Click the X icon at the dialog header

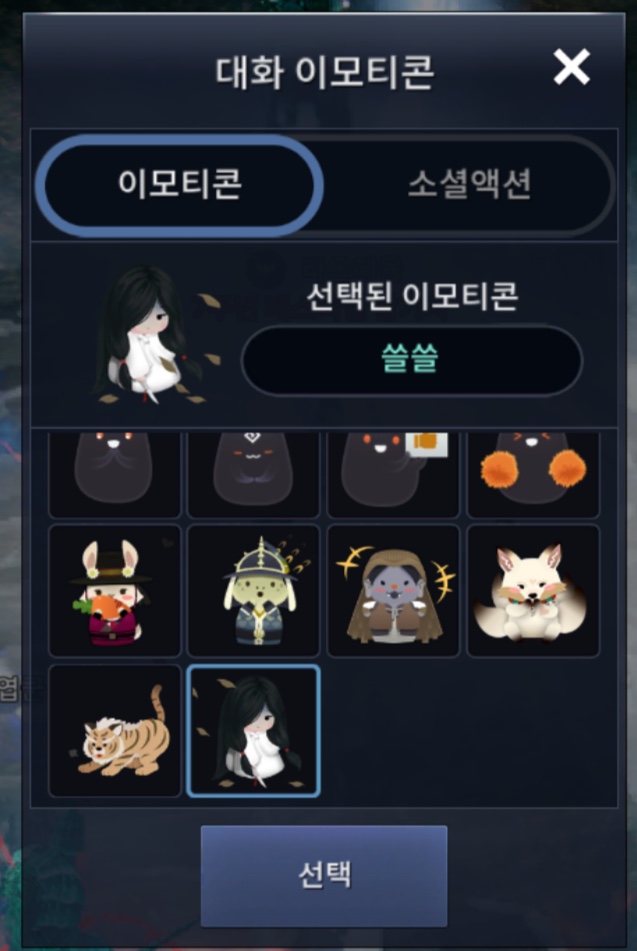[x=571, y=67]
